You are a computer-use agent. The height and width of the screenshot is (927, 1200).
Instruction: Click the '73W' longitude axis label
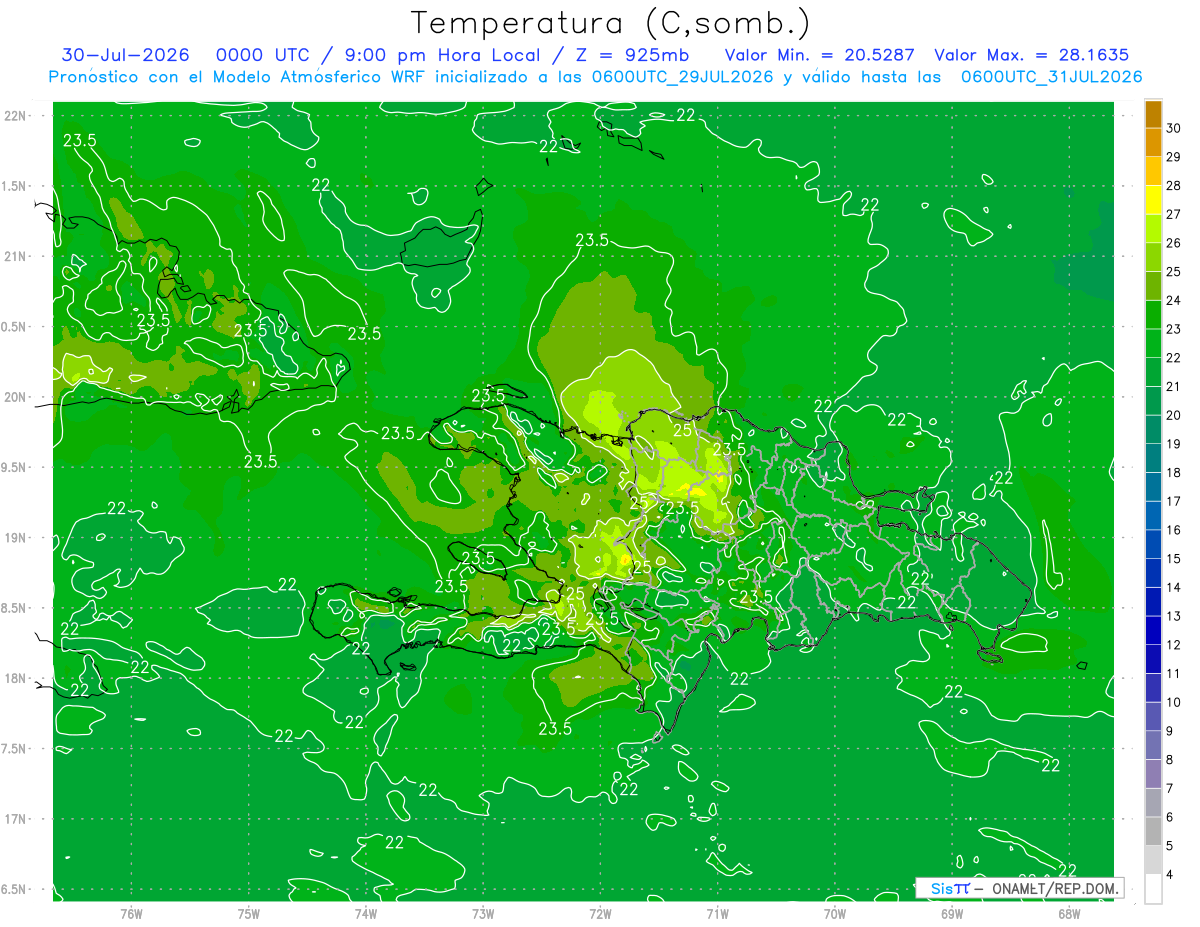[x=483, y=913]
